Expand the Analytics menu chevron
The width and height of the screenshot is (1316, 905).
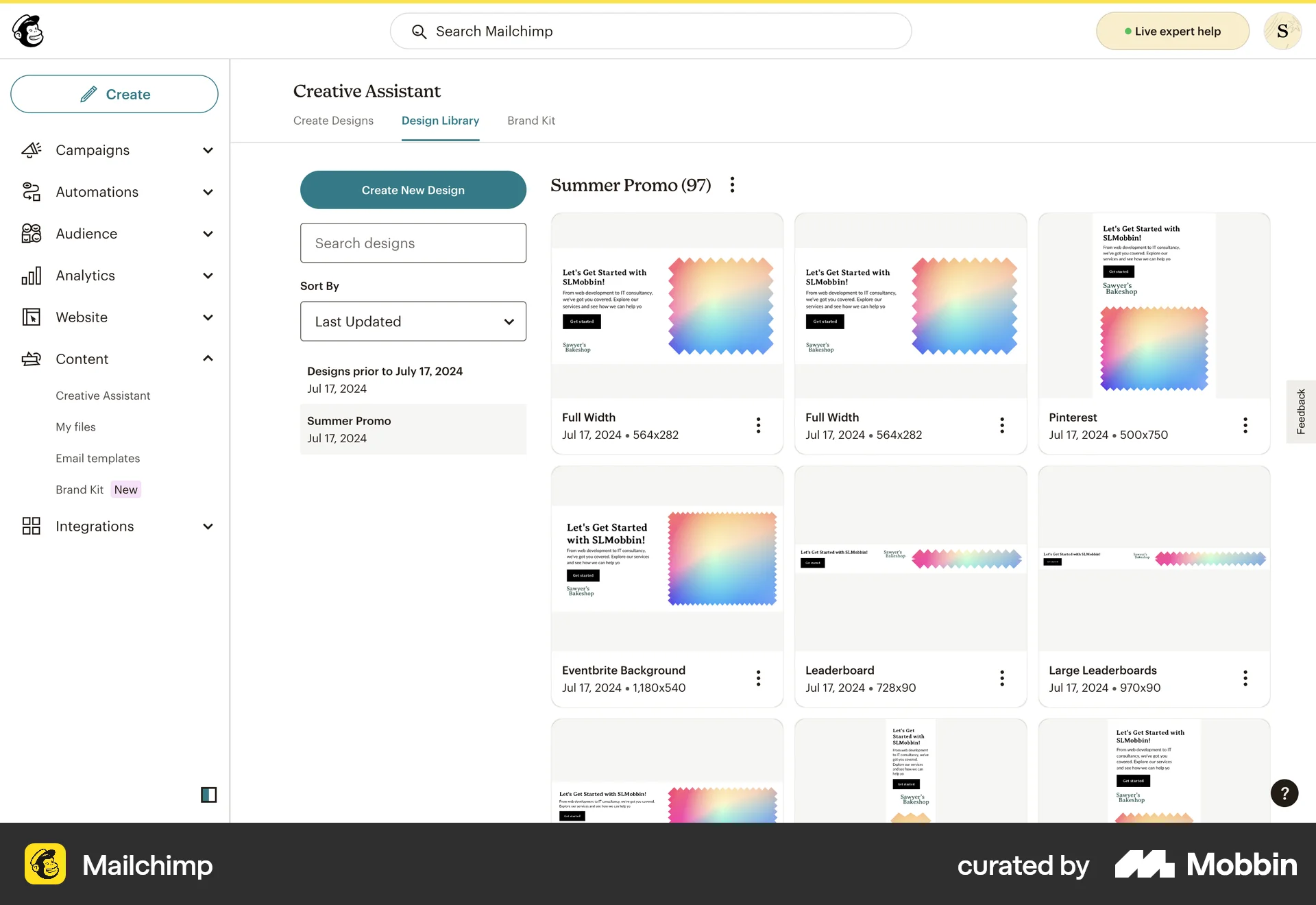pos(208,276)
